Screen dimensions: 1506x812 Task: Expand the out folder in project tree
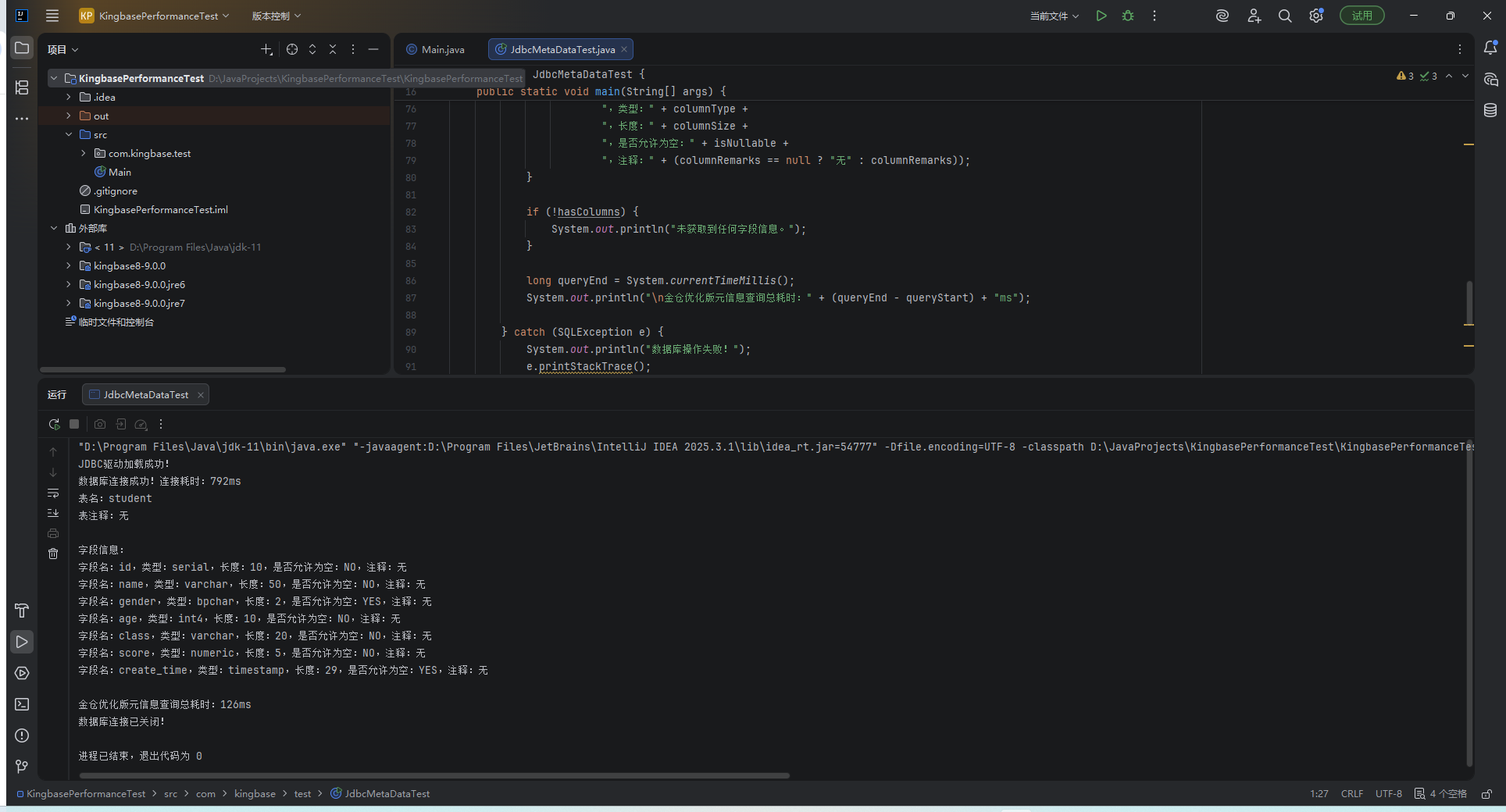coord(69,116)
